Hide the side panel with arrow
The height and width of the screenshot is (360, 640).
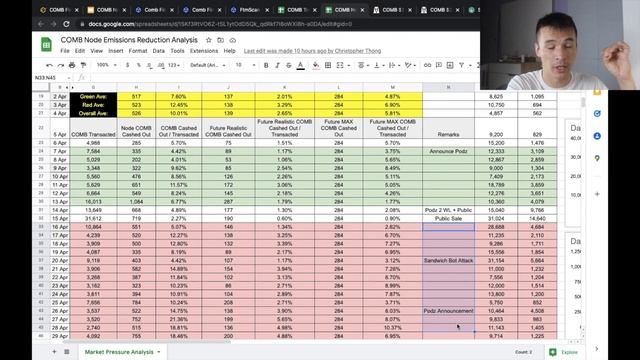click(x=597, y=349)
